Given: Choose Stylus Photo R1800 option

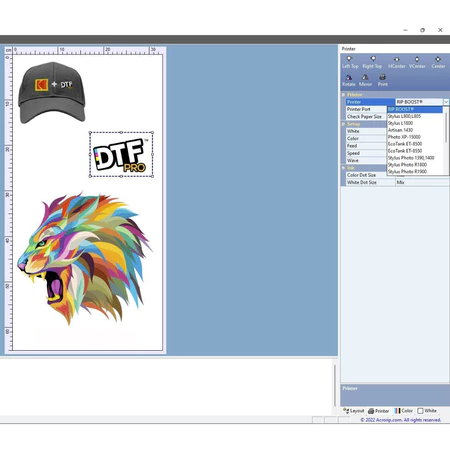Looking at the screenshot, I should [415, 165].
